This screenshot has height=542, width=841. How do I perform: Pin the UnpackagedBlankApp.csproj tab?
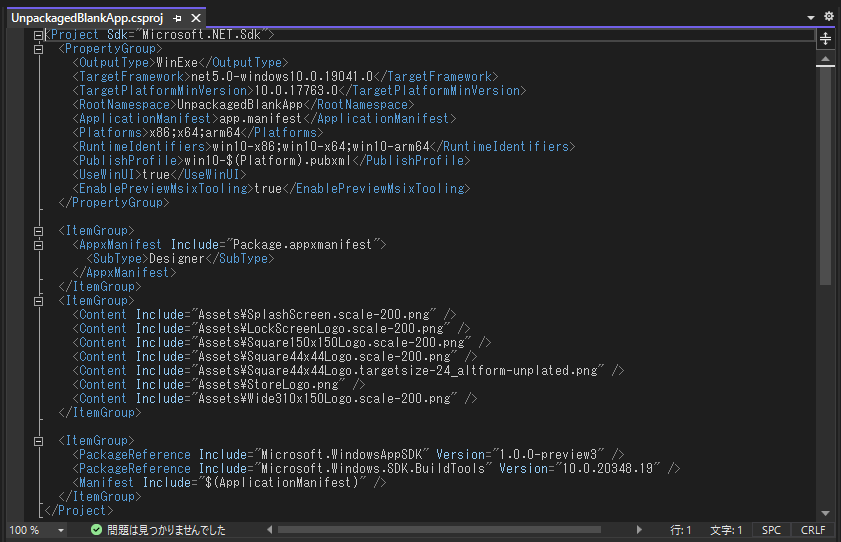tap(178, 18)
